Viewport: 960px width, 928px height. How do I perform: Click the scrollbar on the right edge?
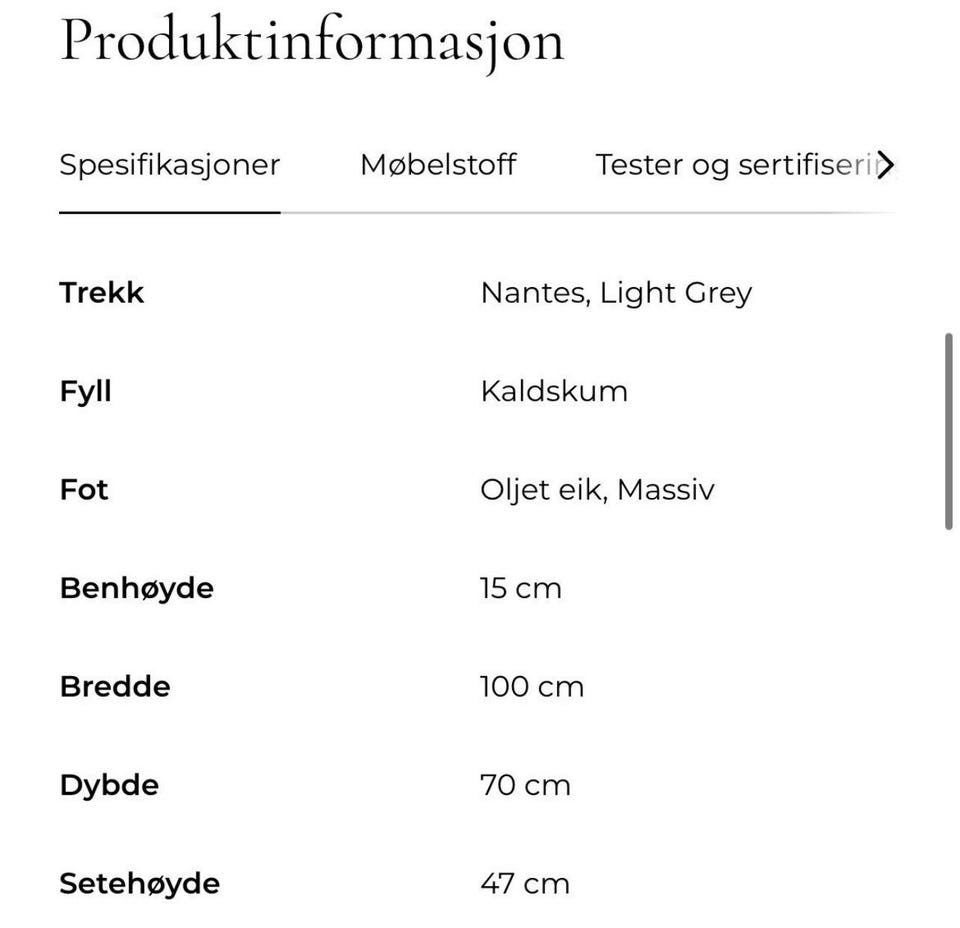[x=950, y=430]
